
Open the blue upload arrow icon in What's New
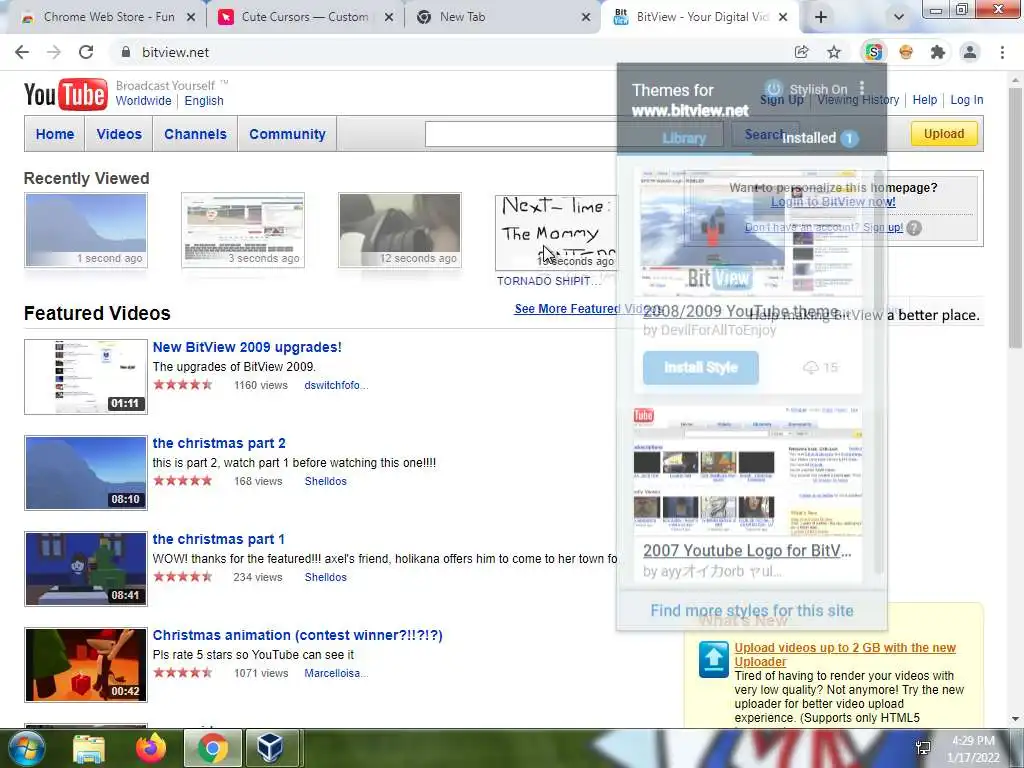point(714,660)
